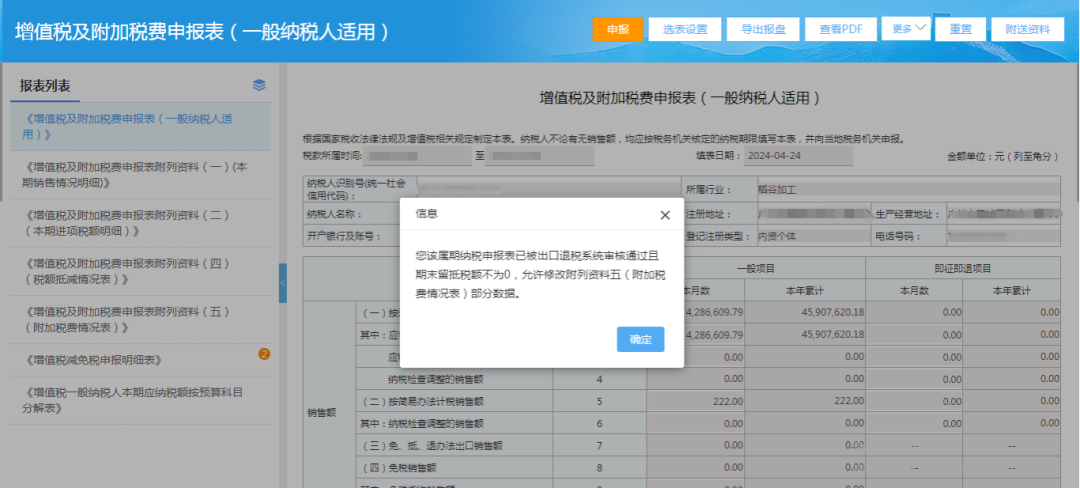Open 附送资料 in the top bar
1080x488 pixels.
tap(1028, 30)
